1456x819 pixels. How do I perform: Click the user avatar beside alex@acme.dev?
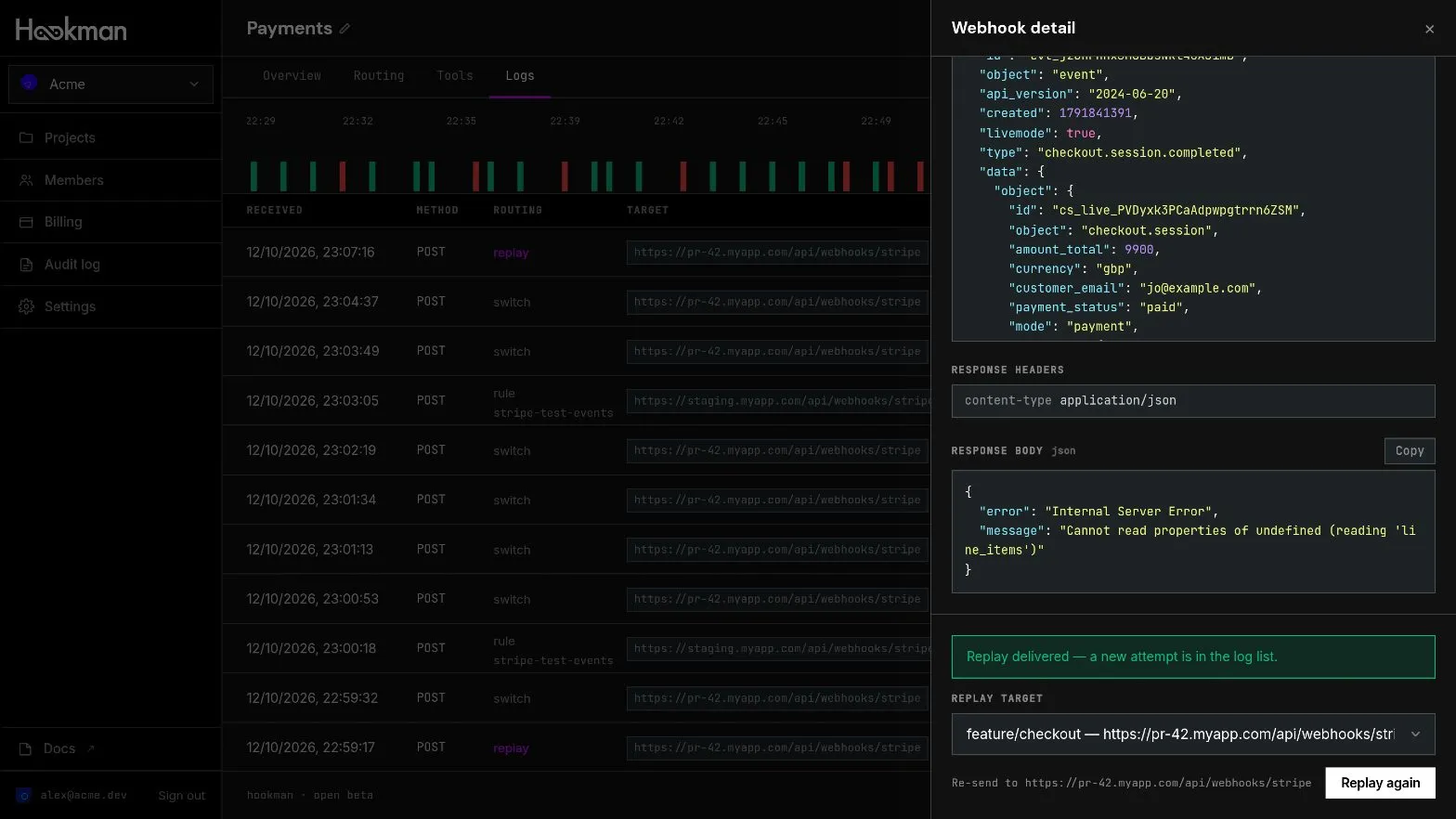click(24, 795)
